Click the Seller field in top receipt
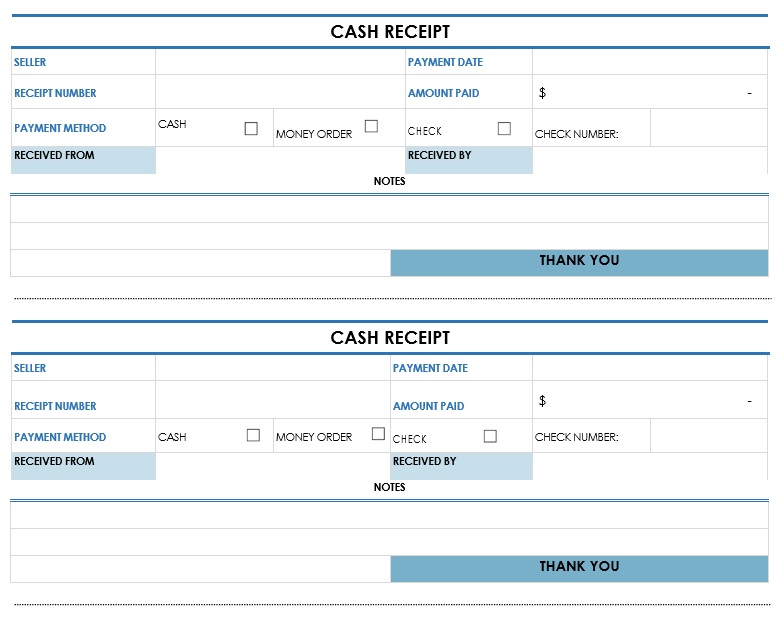The image size is (784, 621). point(279,62)
